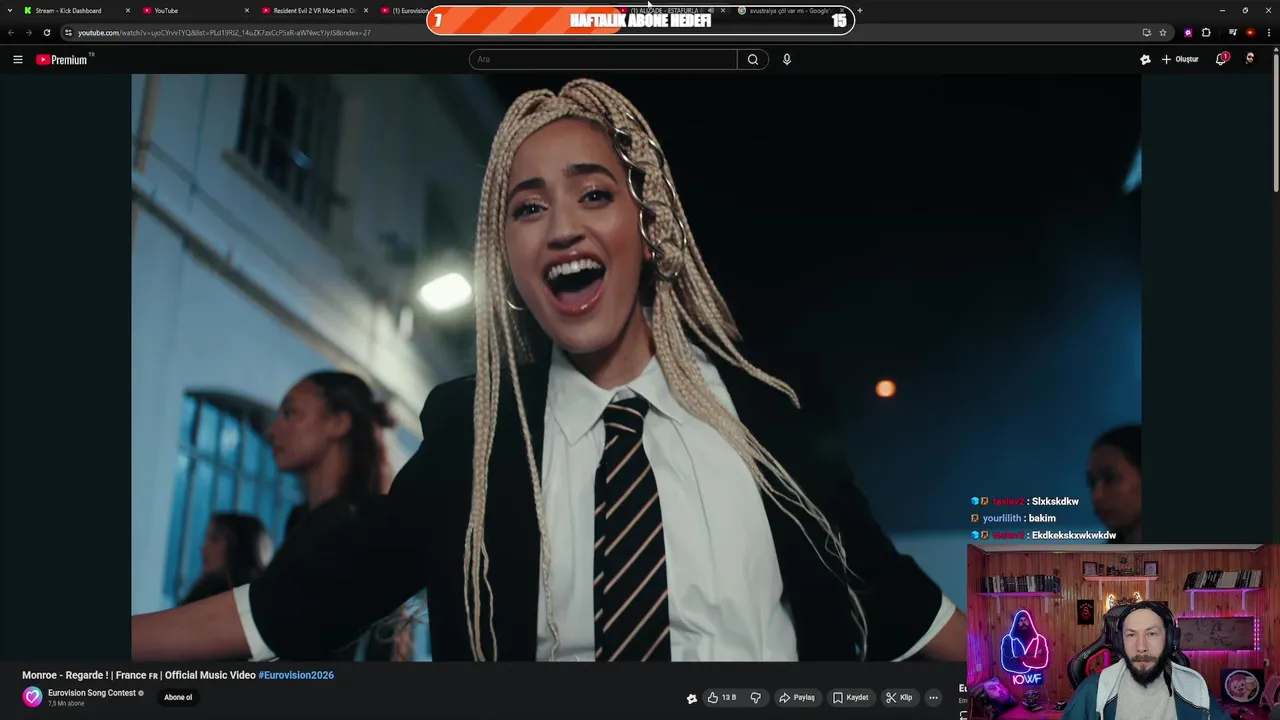Open Eurovision Song Contest channel avatar
1280x720 pixels.
point(33,697)
